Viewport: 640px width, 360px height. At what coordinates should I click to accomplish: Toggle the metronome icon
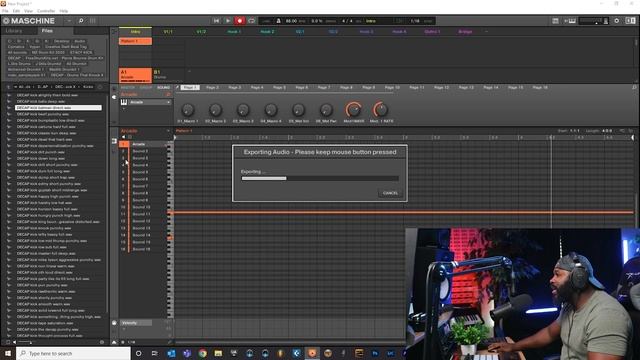278,21
